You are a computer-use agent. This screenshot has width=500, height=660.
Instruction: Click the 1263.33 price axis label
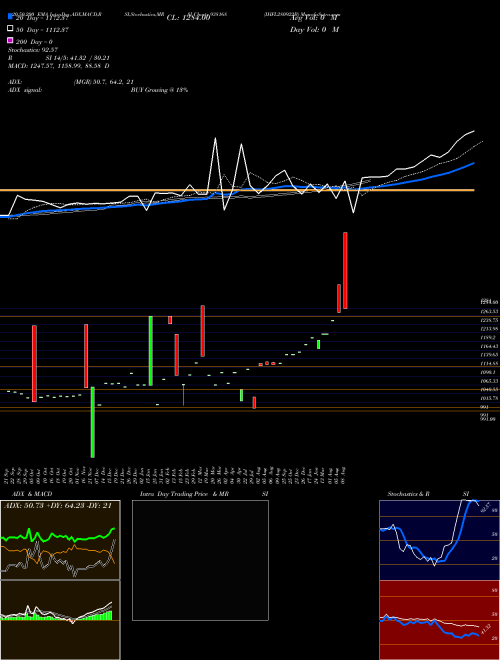point(489,311)
